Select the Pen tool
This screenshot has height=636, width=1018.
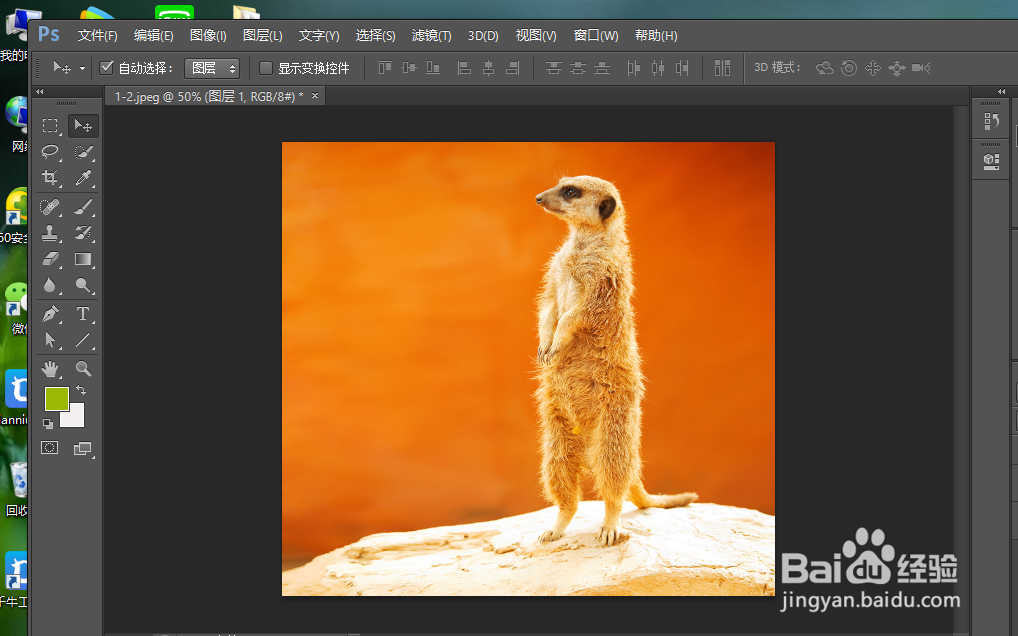click(50, 314)
